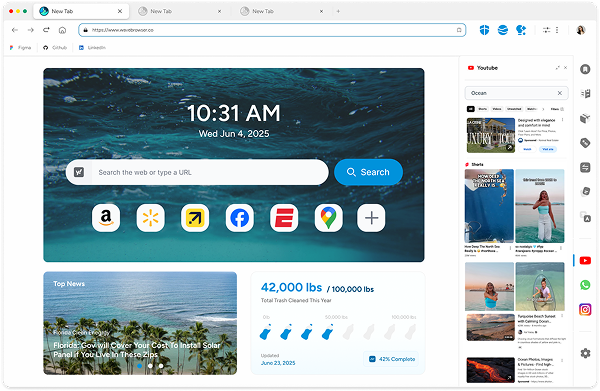Open the ESPN shortcut
This screenshot has width=600, height=391.
284,218
